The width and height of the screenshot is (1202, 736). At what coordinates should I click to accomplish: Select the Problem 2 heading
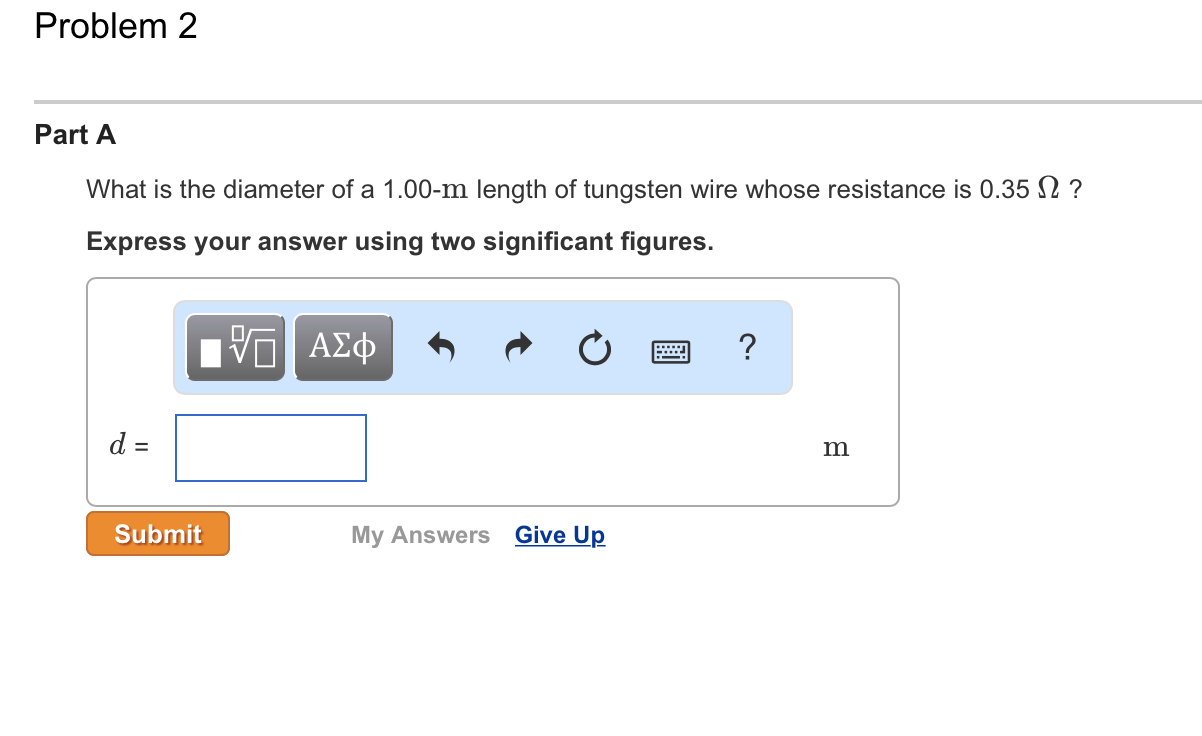coord(116,27)
